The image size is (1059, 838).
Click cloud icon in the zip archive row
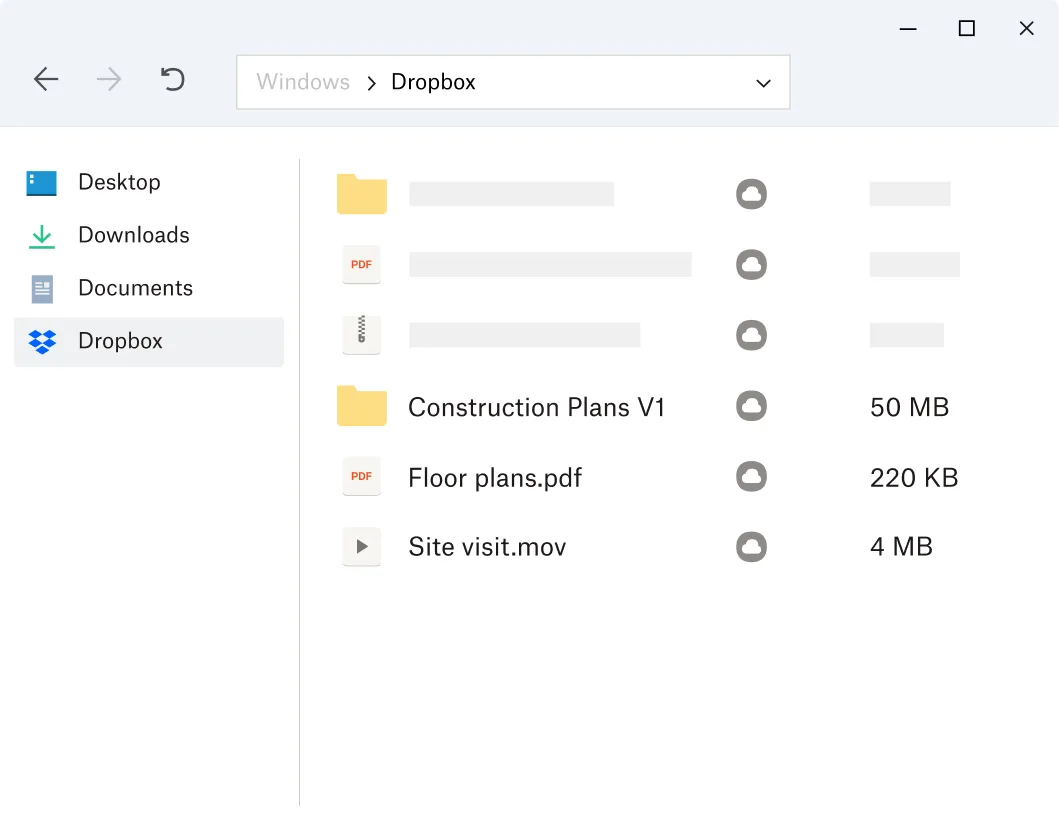click(x=751, y=335)
